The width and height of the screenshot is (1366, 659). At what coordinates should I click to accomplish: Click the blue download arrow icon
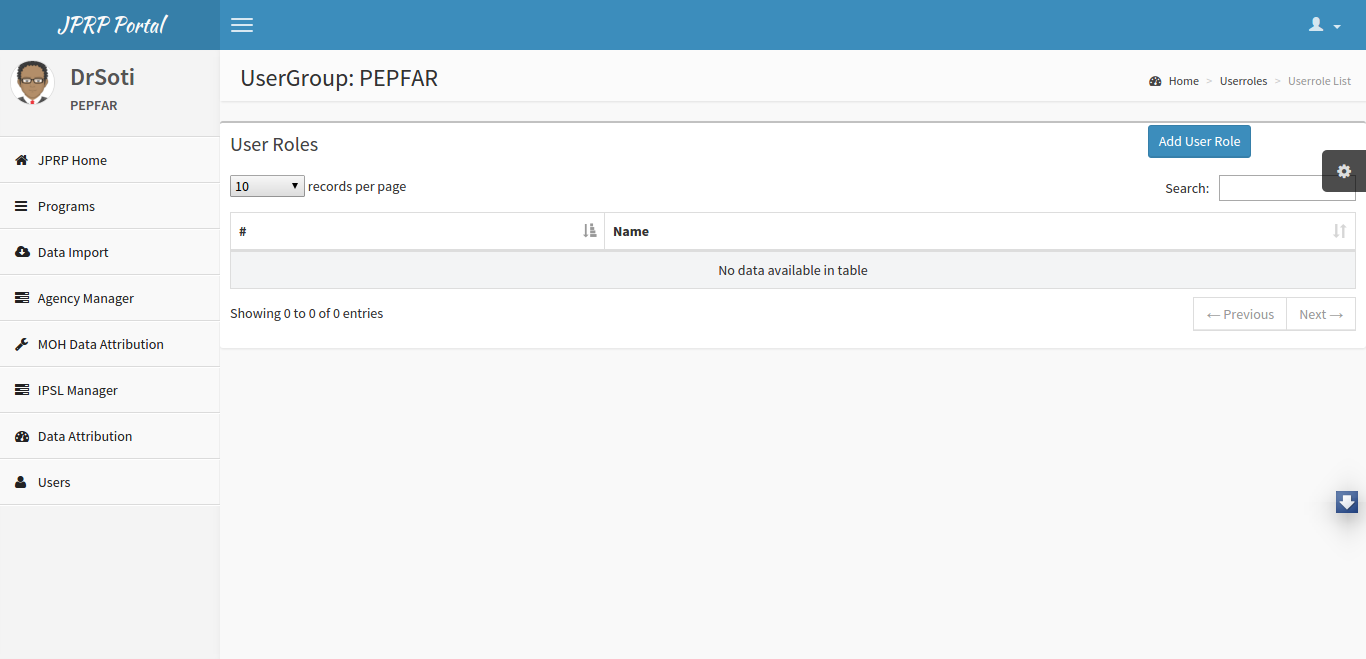pyautogui.click(x=1347, y=502)
